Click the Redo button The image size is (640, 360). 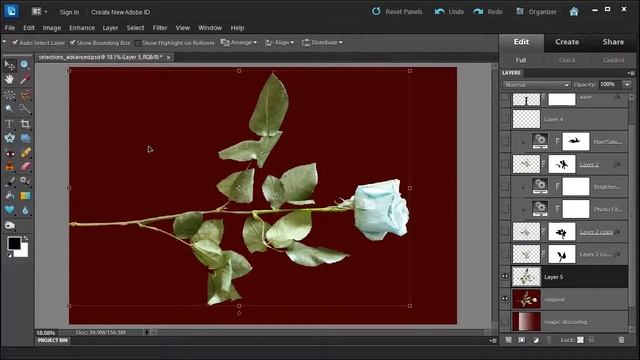pos(488,12)
